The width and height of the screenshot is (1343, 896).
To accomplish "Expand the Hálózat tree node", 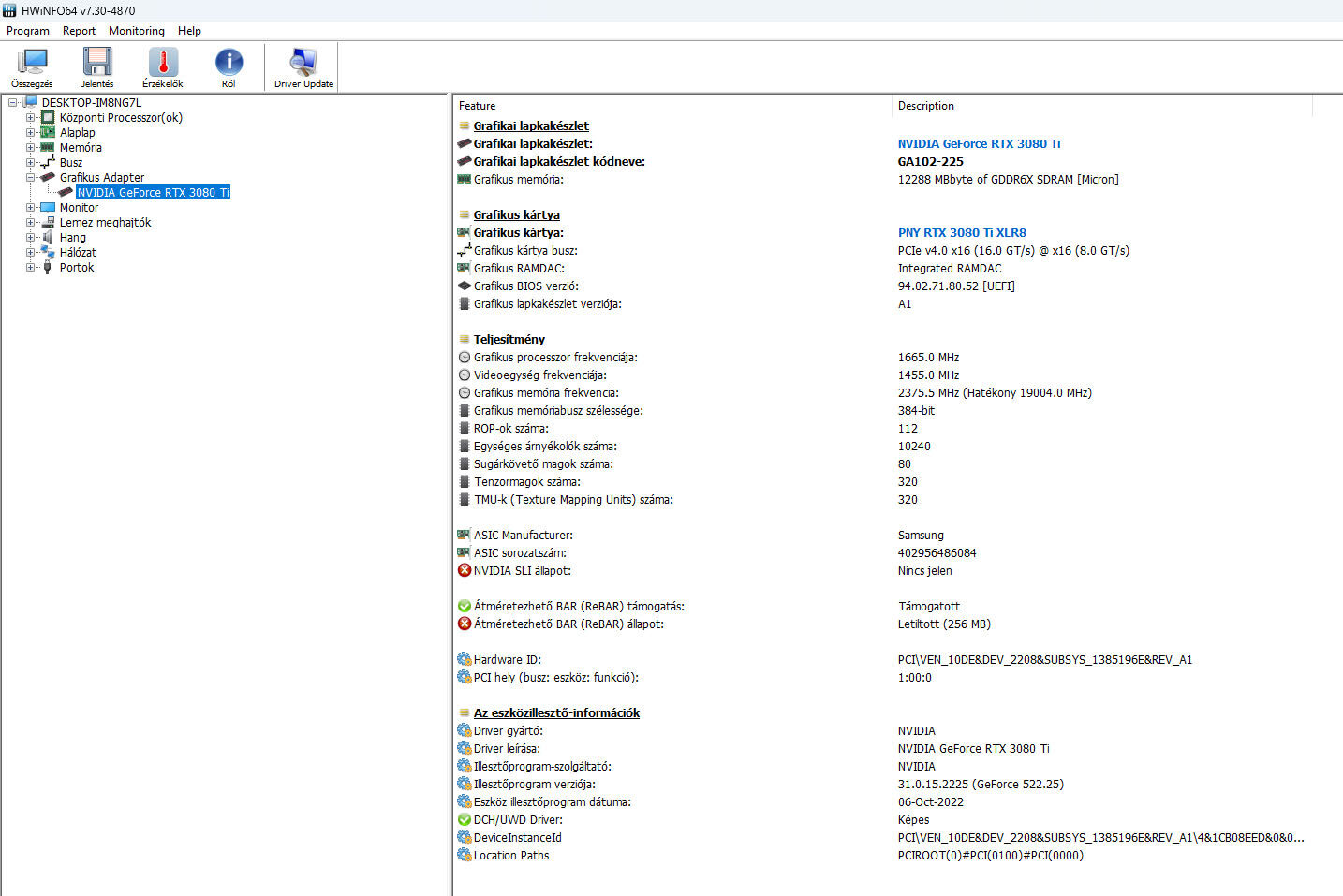I will pos(30,253).
